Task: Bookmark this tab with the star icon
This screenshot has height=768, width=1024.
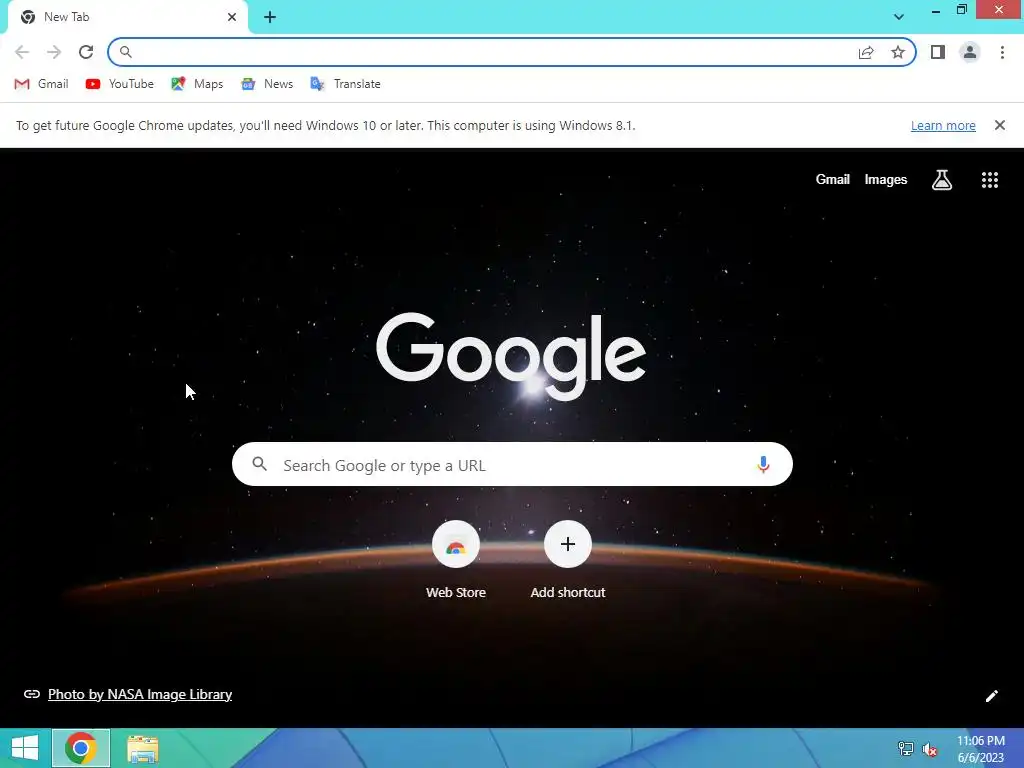Action: click(898, 52)
